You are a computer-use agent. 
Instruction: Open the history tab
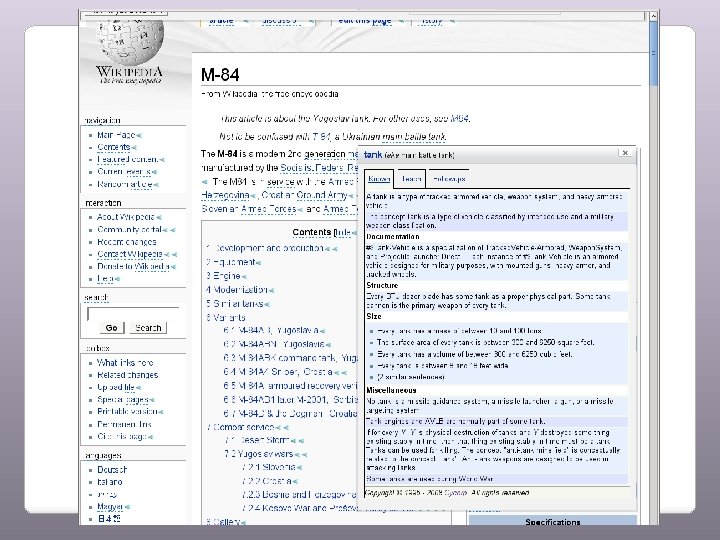pos(432,21)
